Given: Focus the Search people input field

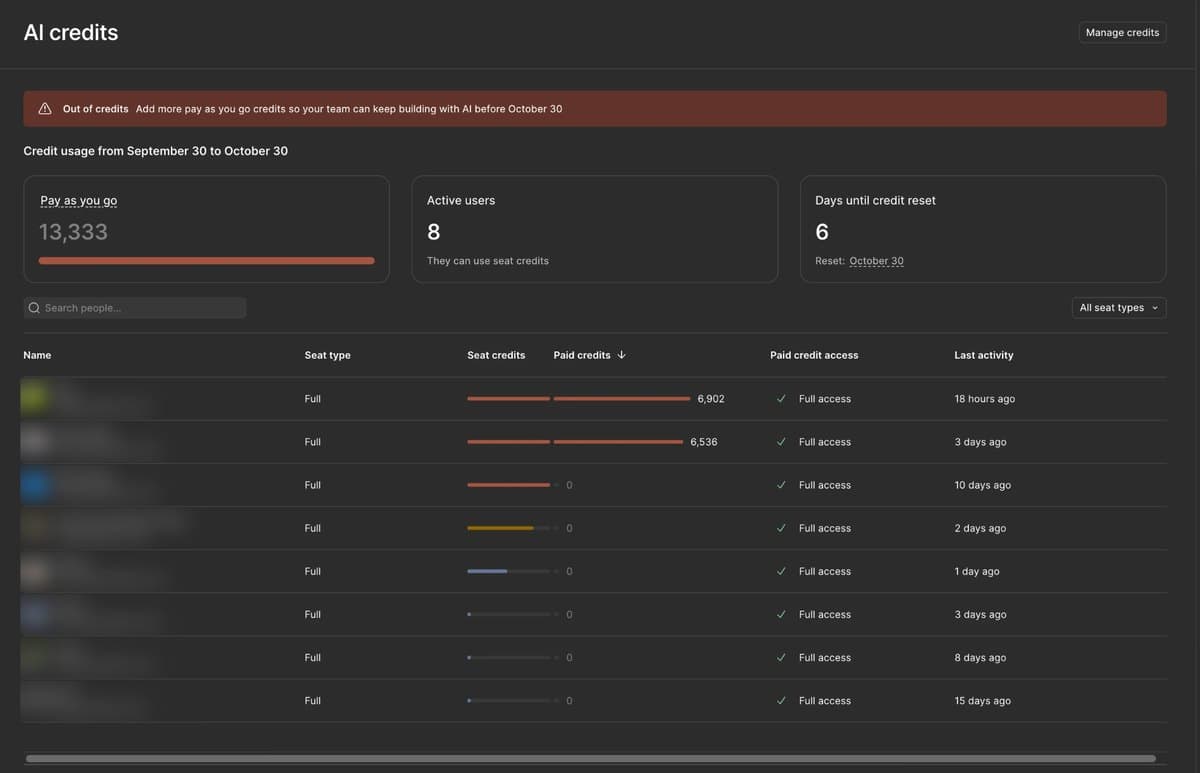Looking at the screenshot, I should pyautogui.click(x=135, y=308).
